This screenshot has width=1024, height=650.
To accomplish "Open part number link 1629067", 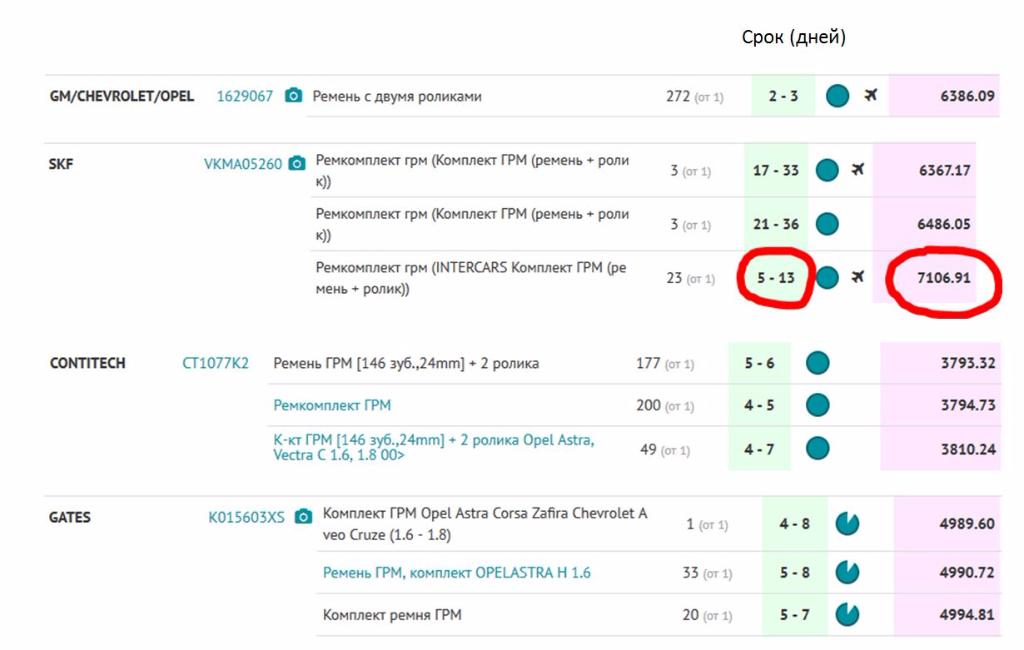I will tap(244, 96).
